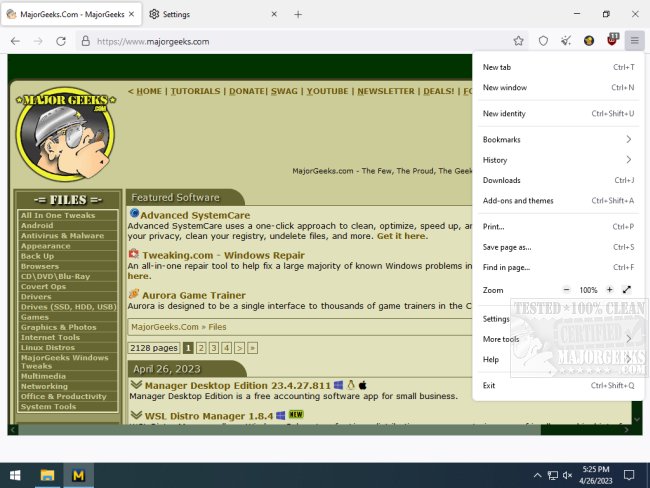650x488 pixels.
Task: Click the broom new identity icon
Action: 566,41
